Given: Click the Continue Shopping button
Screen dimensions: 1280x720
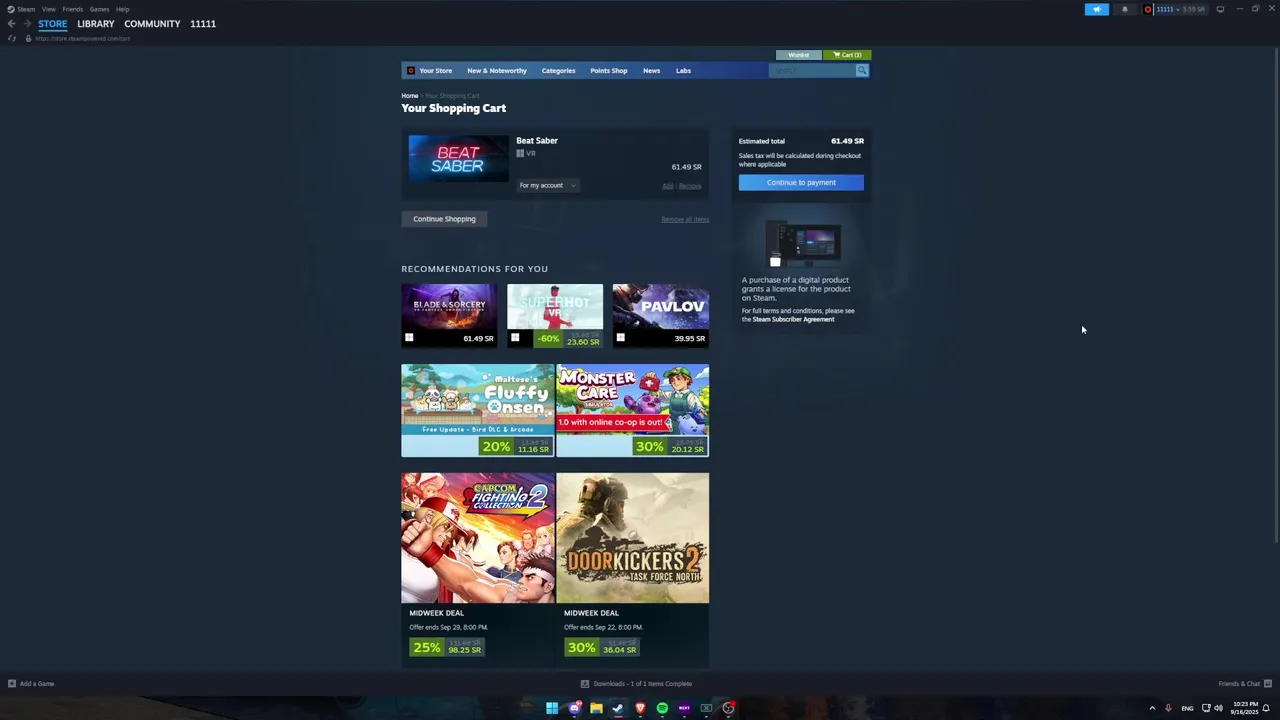Looking at the screenshot, I should click(x=444, y=219).
